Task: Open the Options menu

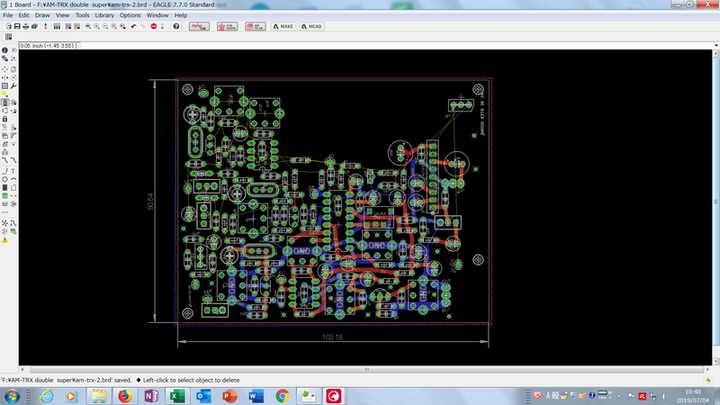Action: coord(130,16)
